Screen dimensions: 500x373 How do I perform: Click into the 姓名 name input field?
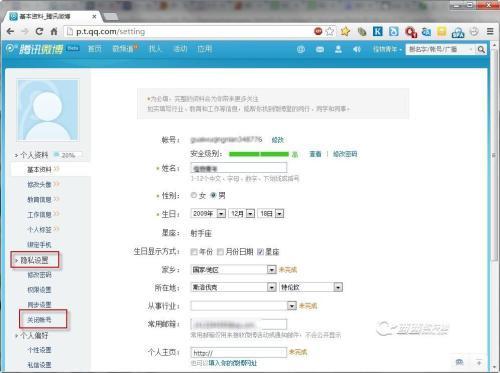pyautogui.click(x=239, y=168)
